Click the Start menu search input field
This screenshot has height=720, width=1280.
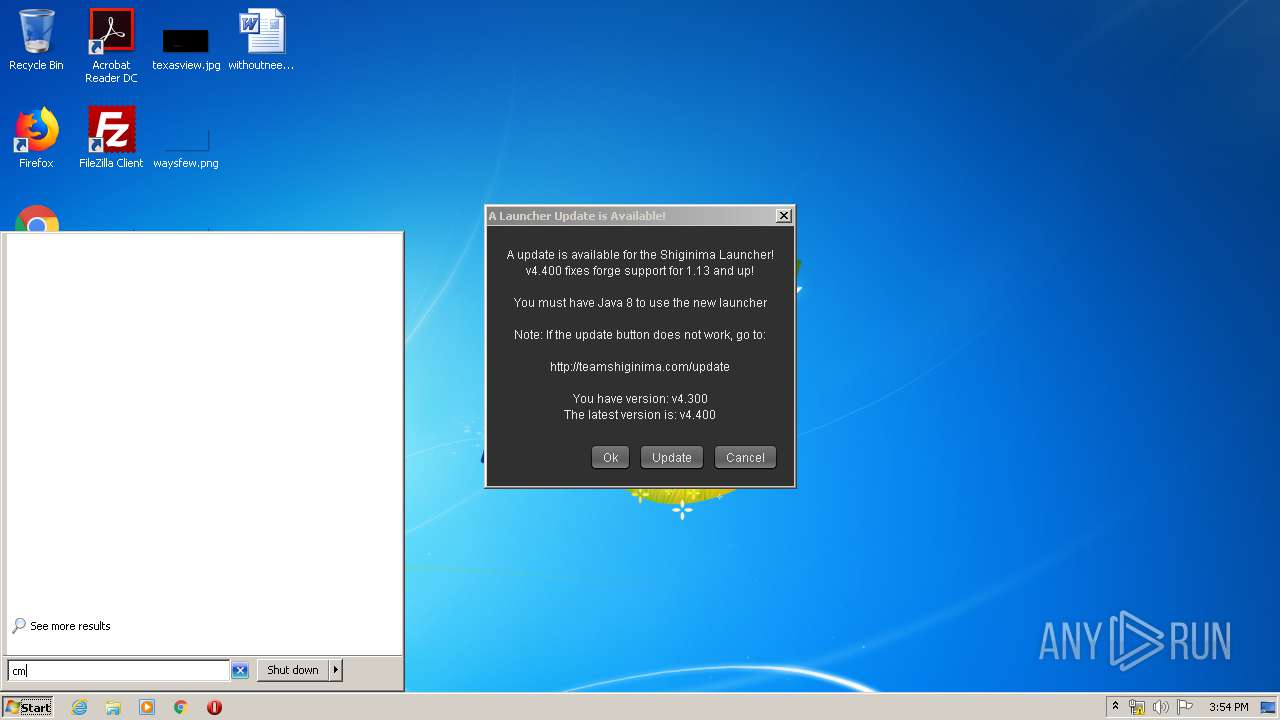click(118, 670)
